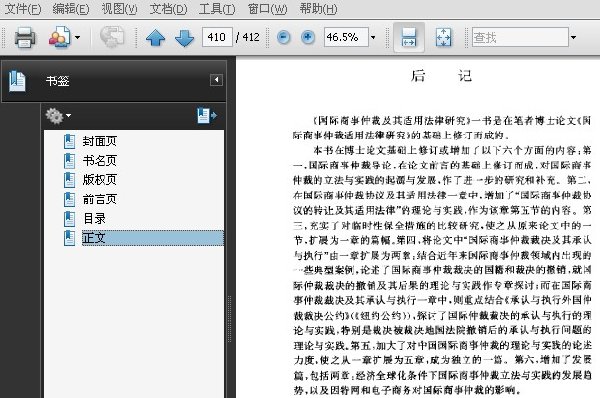Image resolution: width=600 pixels, height=398 pixels.
Task: Click the grayed-out globe sync icon
Action: (112, 37)
